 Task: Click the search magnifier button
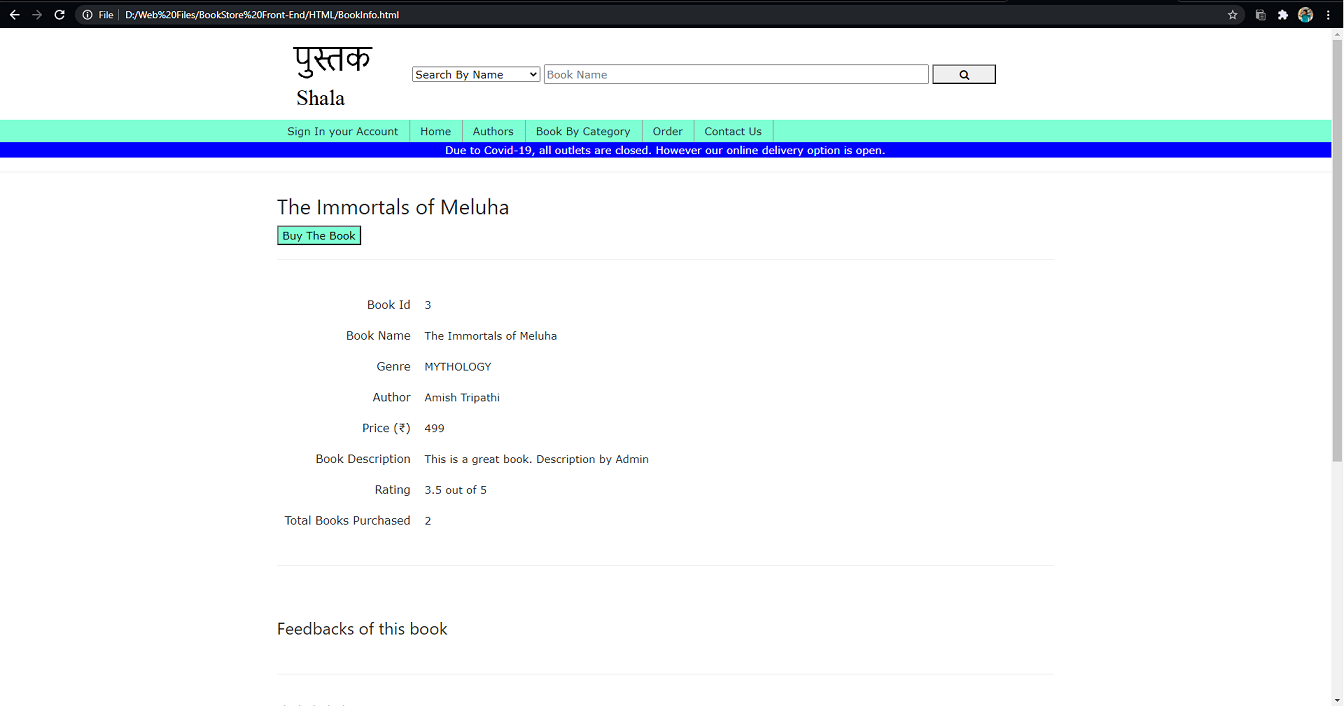click(x=962, y=74)
